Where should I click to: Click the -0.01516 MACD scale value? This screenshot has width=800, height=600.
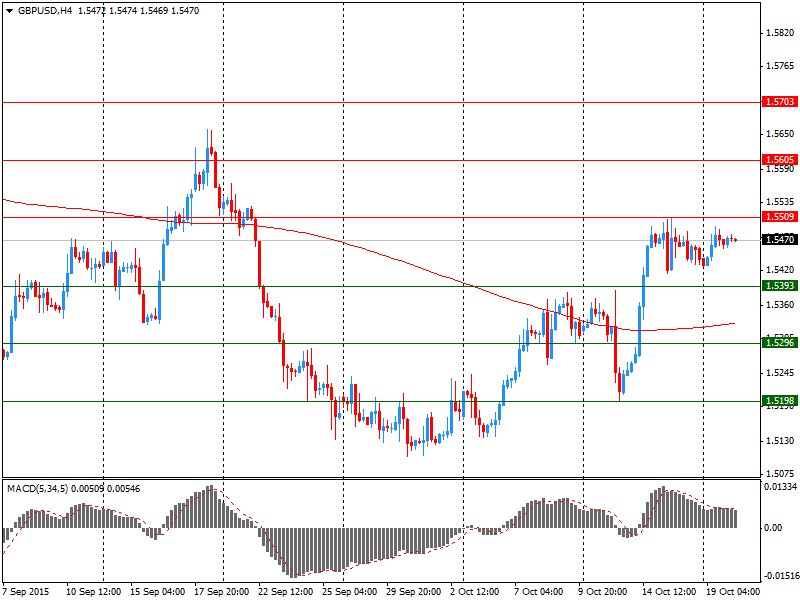pos(780,576)
